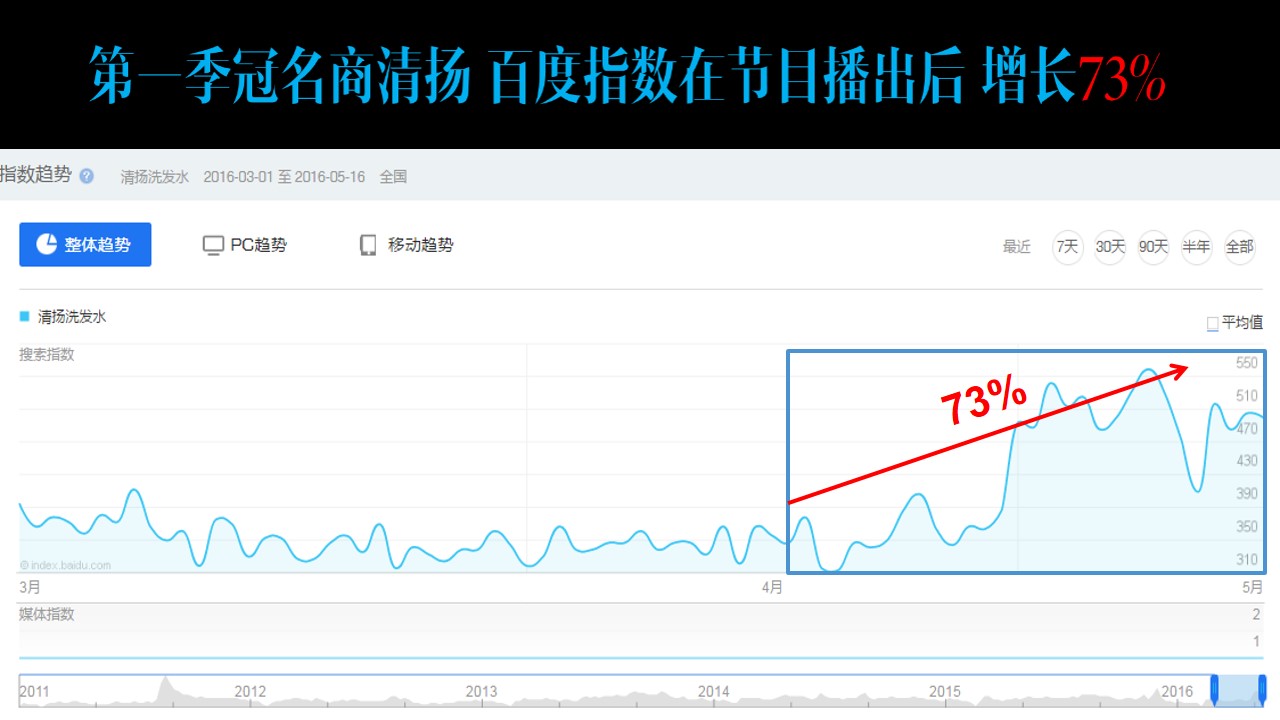Click the 媒体指数 label
This screenshot has width=1280, height=720.
(x=47, y=615)
